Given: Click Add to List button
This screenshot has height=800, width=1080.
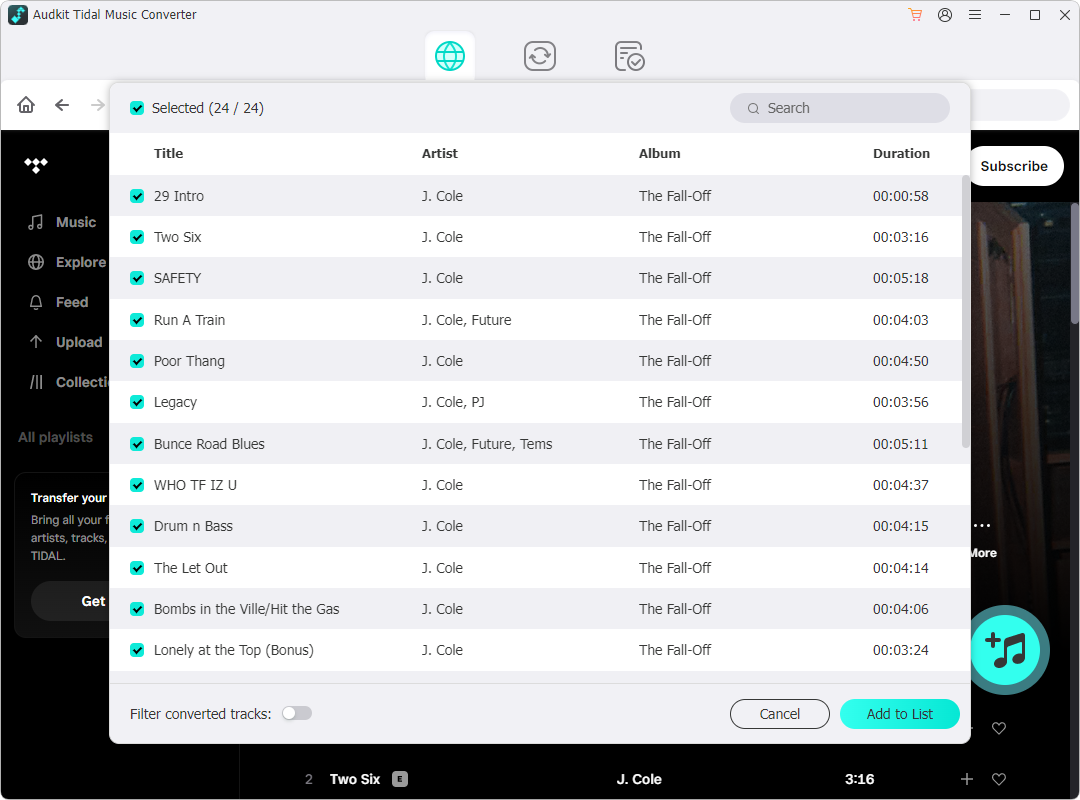Looking at the screenshot, I should [x=900, y=714].
